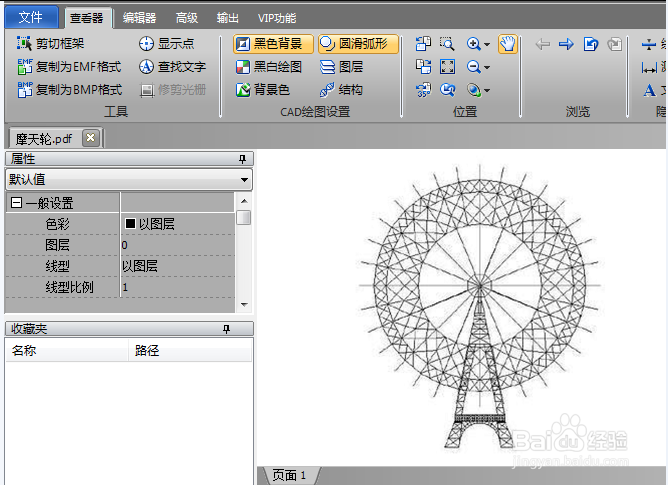Viewport: 668px width, 485px height.
Task: Click the copy views icon at top of 位置
Action: (423, 43)
